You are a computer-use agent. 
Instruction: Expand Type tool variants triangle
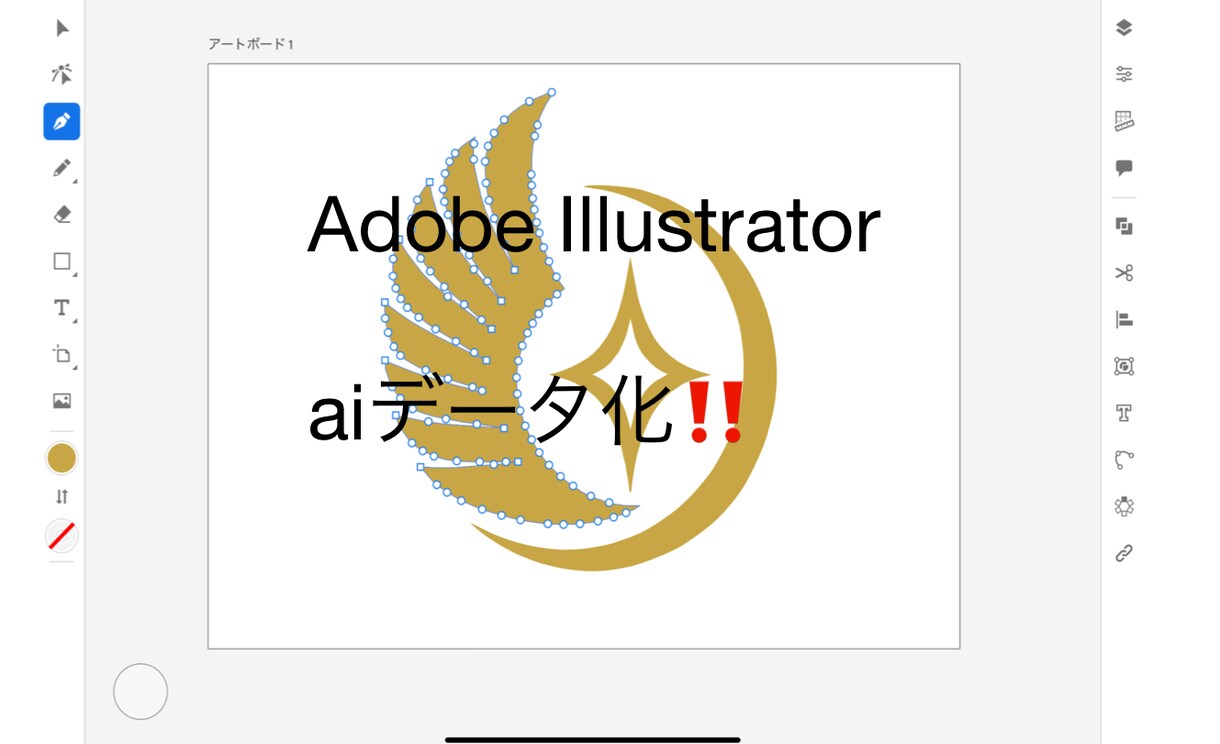pos(75,320)
